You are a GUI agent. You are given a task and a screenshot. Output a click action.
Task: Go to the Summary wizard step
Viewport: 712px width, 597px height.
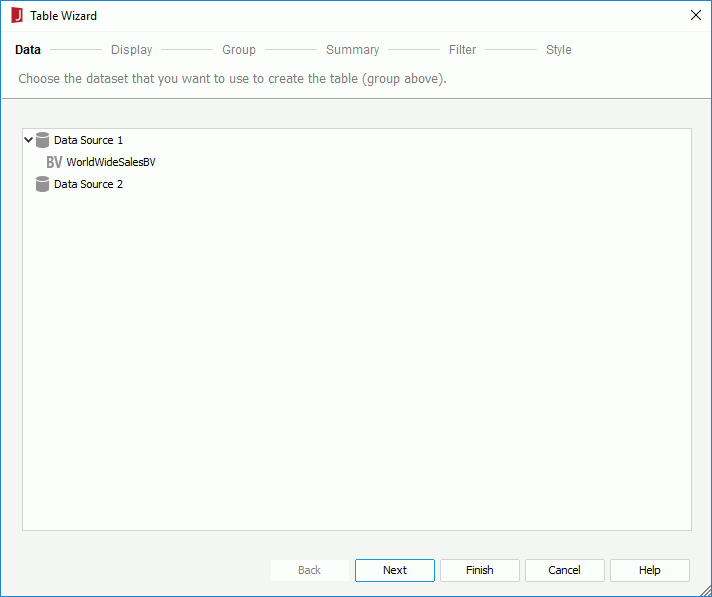pos(352,49)
